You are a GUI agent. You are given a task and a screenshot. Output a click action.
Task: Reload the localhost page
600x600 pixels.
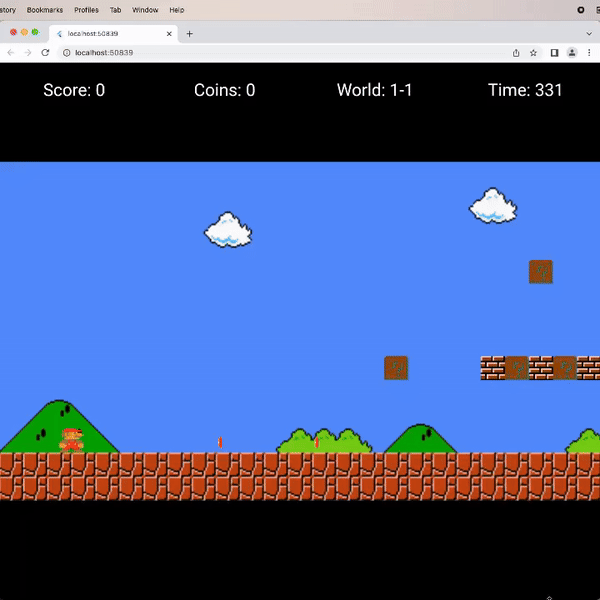point(45,52)
